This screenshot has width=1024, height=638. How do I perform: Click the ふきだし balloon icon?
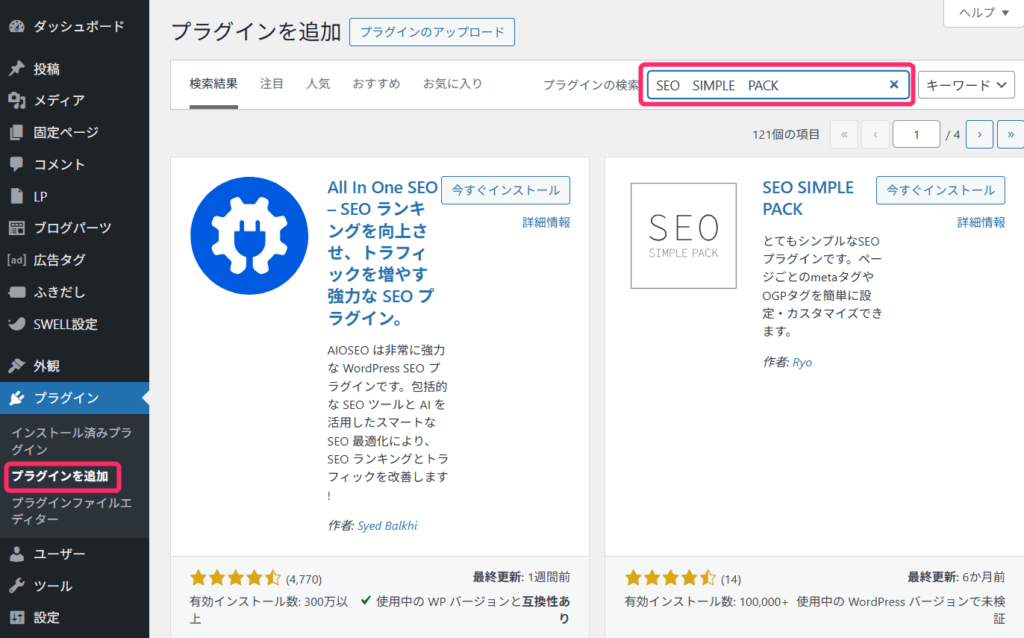click(17, 292)
